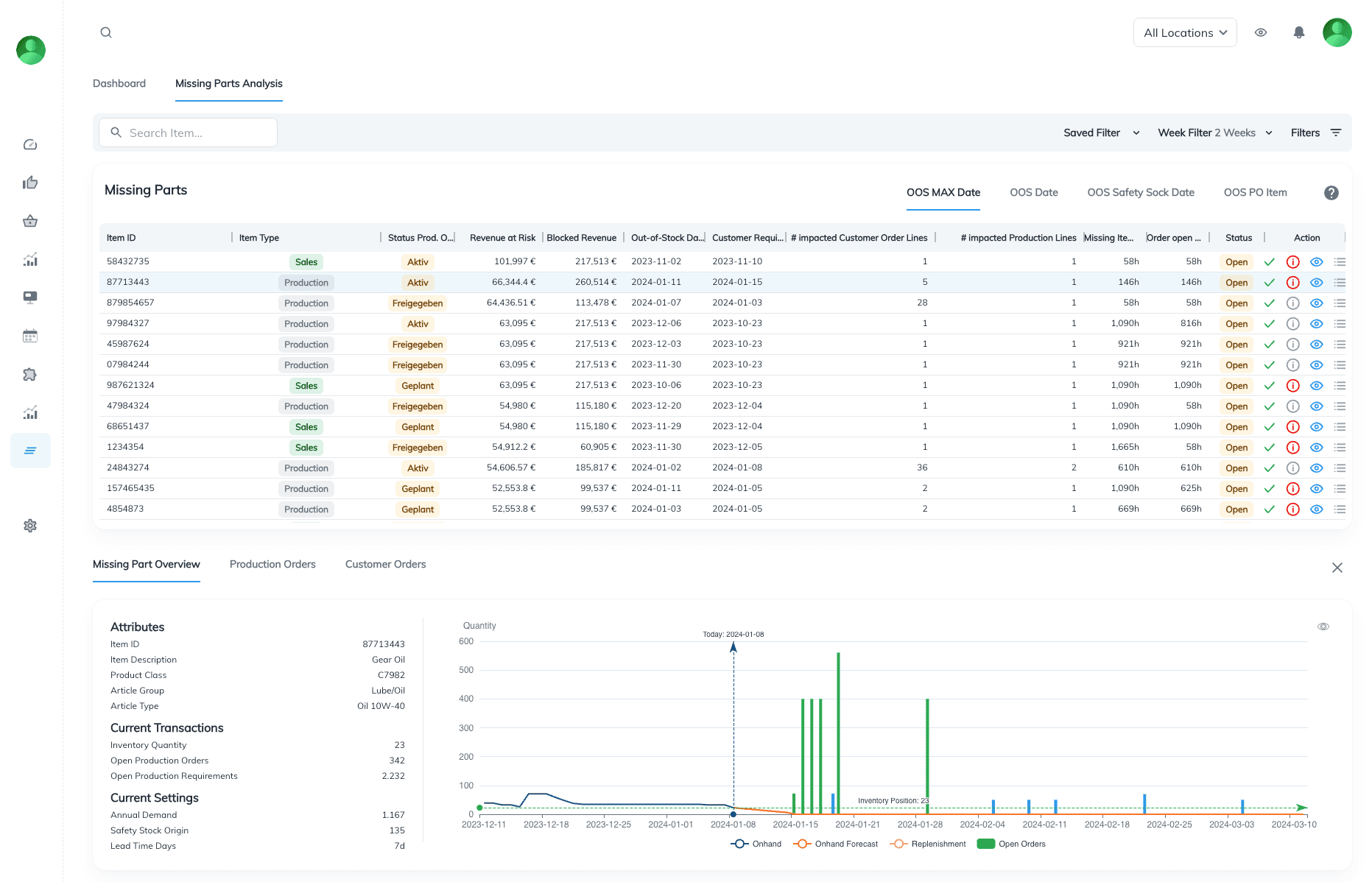Select the OOS Safety Sock Date view
This screenshot has width=1372, height=882.
[x=1140, y=192]
